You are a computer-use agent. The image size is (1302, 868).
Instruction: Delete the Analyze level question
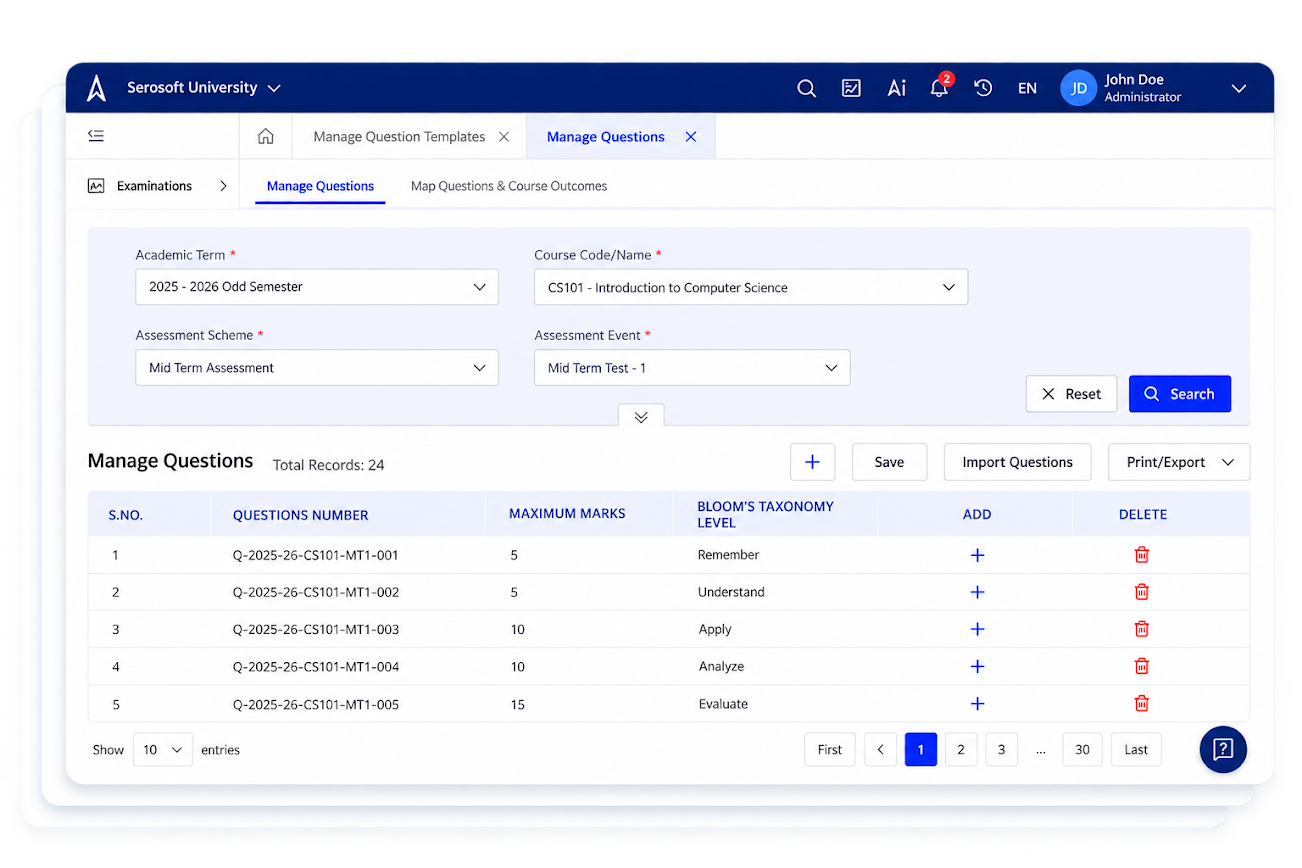[1142, 666]
